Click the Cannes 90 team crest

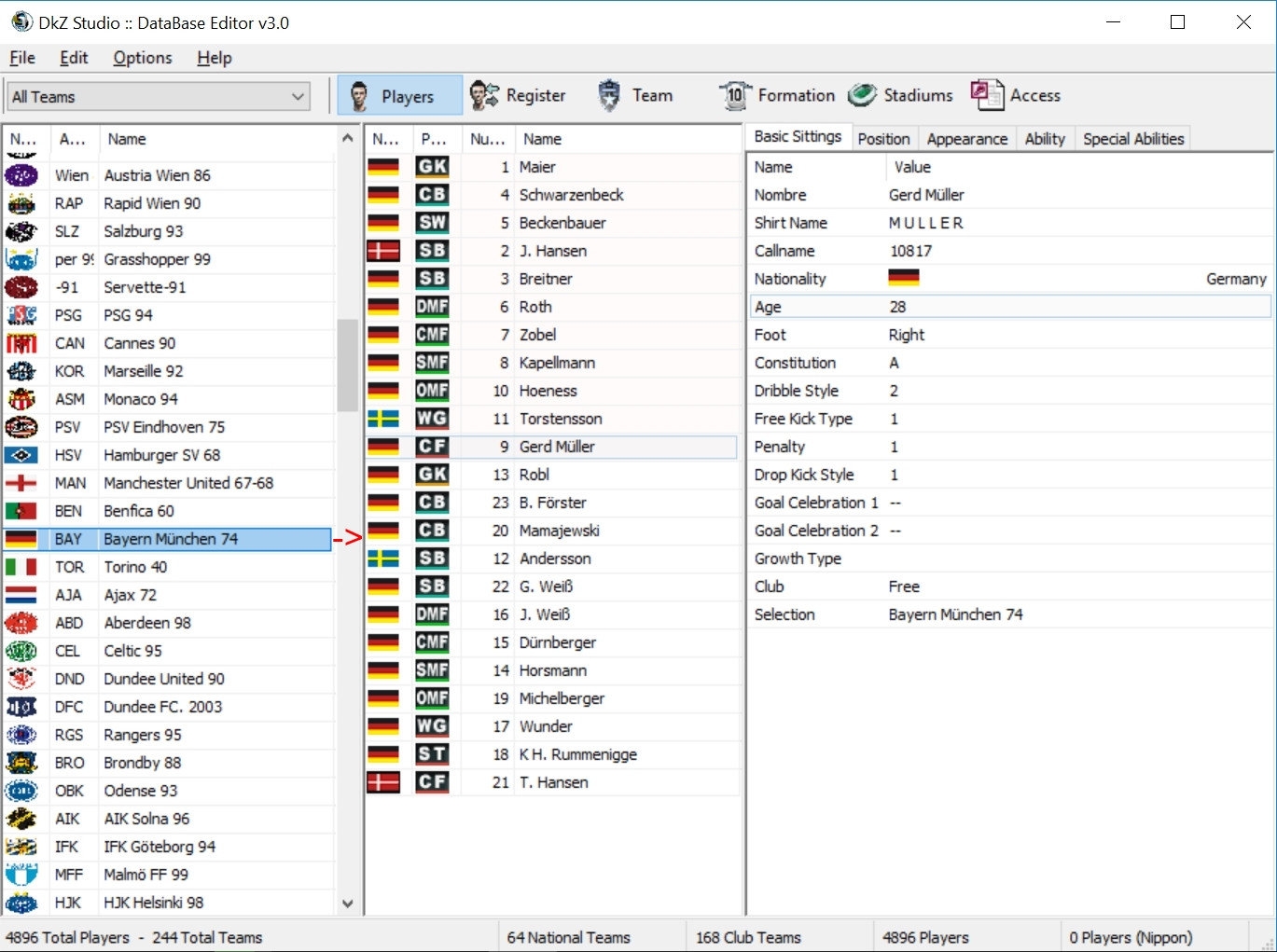(21, 343)
